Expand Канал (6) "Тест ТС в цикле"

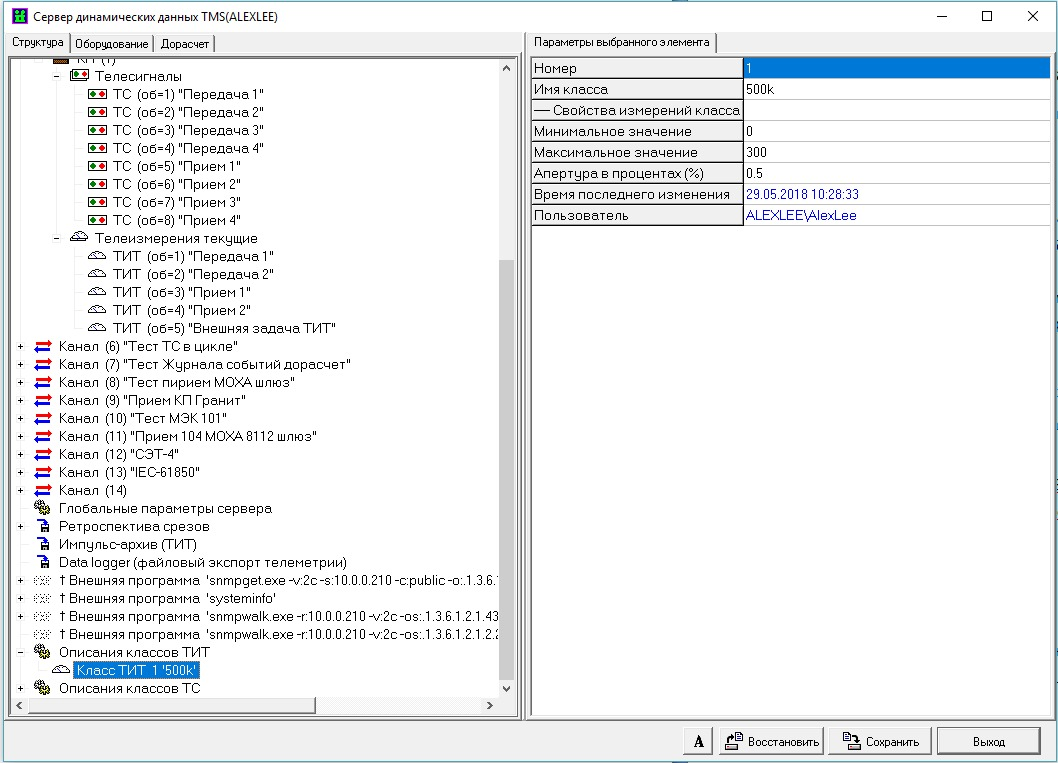(21, 346)
